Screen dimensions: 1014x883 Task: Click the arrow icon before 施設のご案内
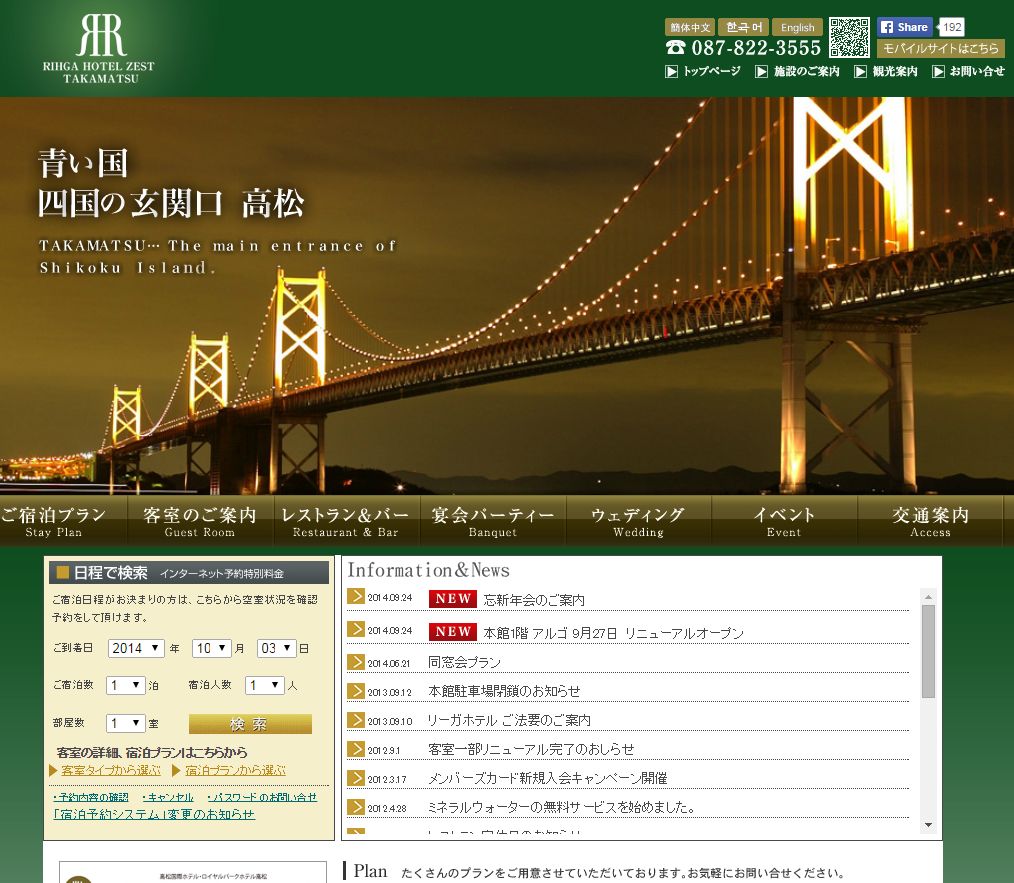pos(762,71)
